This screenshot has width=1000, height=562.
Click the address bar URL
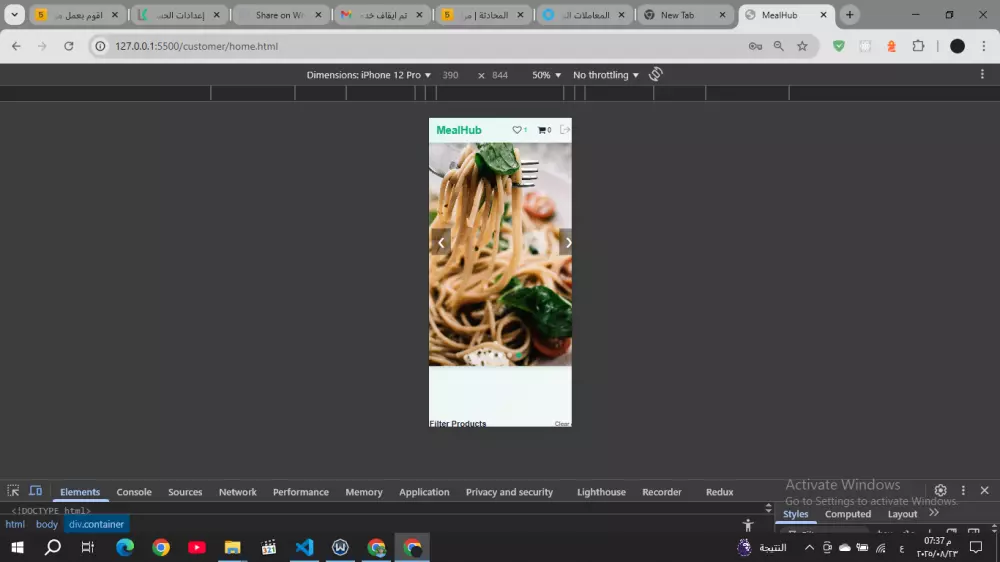click(196, 46)
